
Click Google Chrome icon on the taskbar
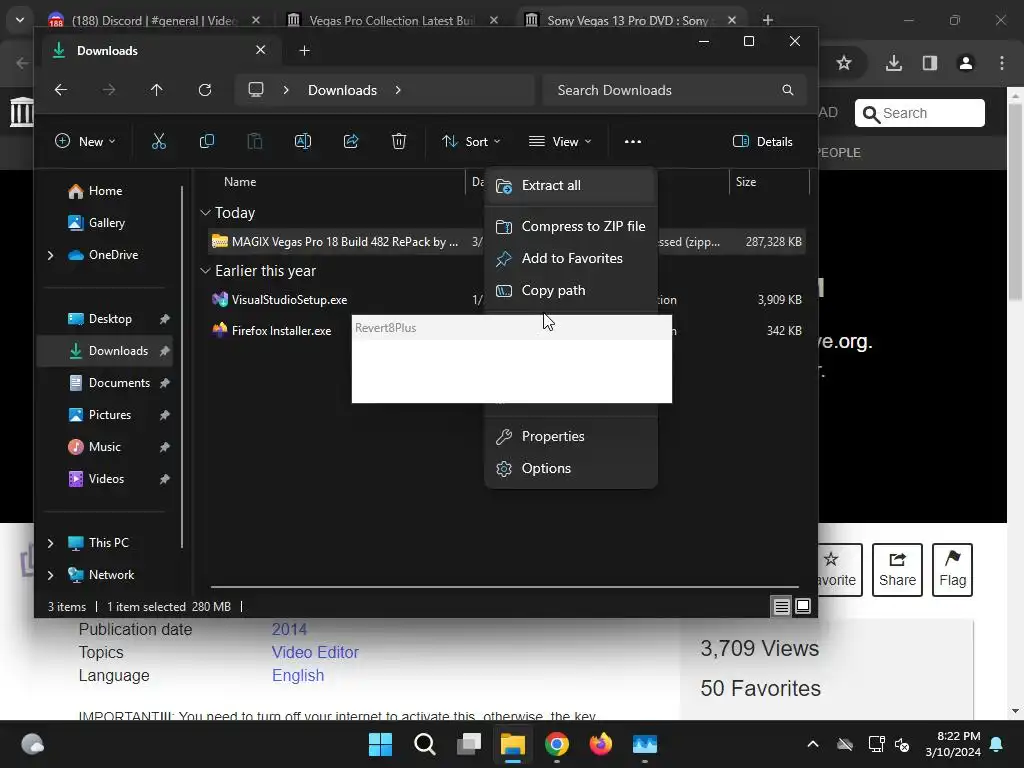pyautogui.click(x=556, y=744)
